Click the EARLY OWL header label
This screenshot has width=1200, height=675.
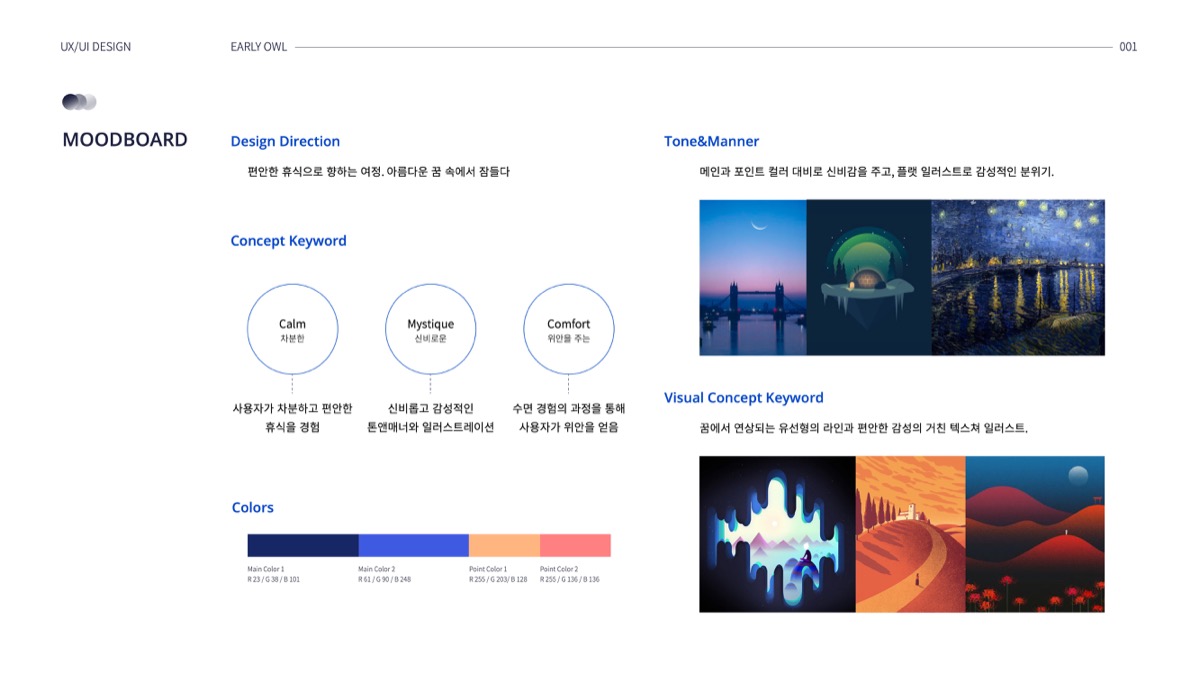tap(259, 47)
